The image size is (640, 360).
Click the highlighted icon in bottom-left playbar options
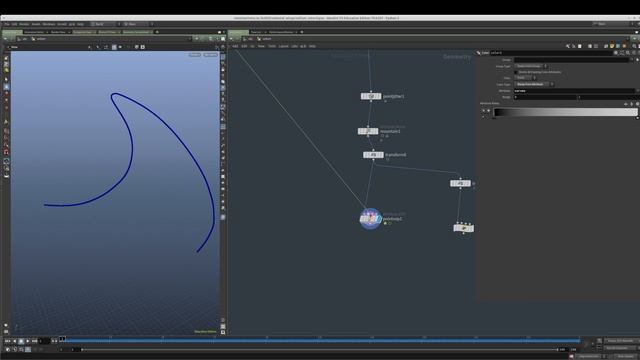pos(28,349)
